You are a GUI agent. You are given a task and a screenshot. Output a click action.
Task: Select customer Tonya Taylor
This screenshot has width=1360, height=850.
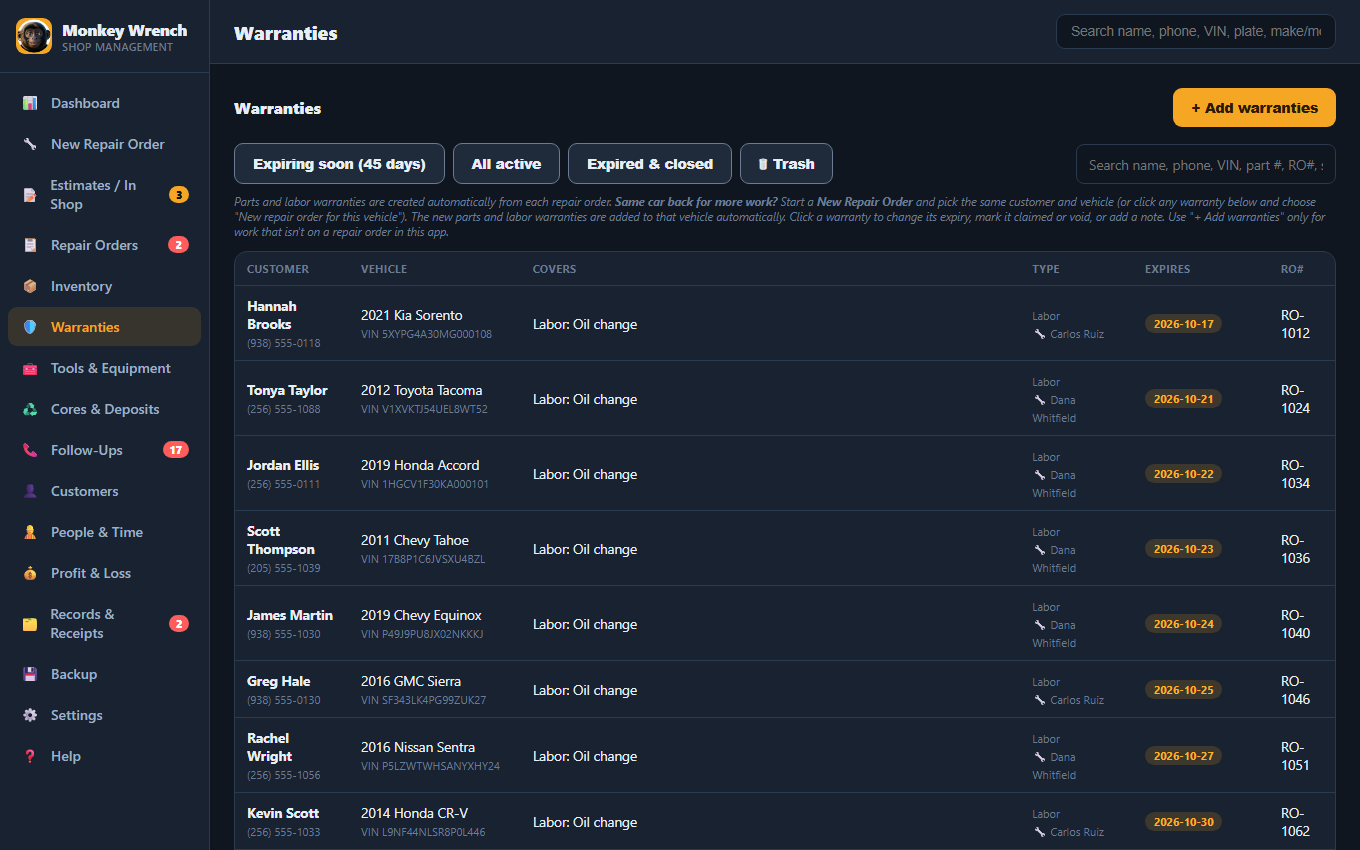(287, 390)
